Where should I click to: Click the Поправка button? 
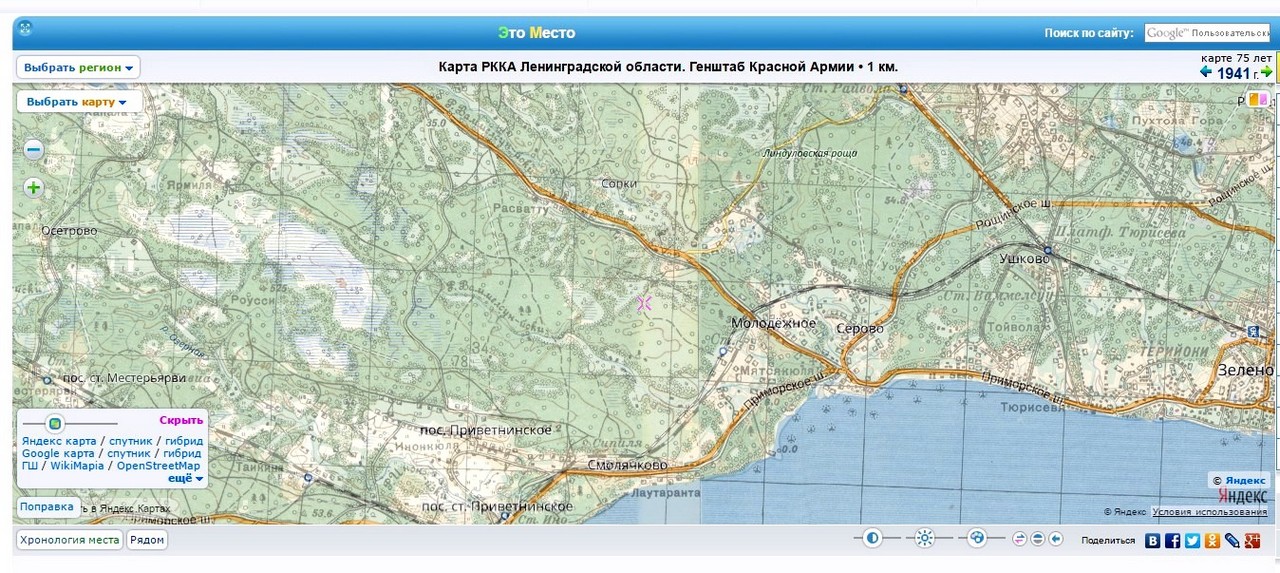pos(47,507)
